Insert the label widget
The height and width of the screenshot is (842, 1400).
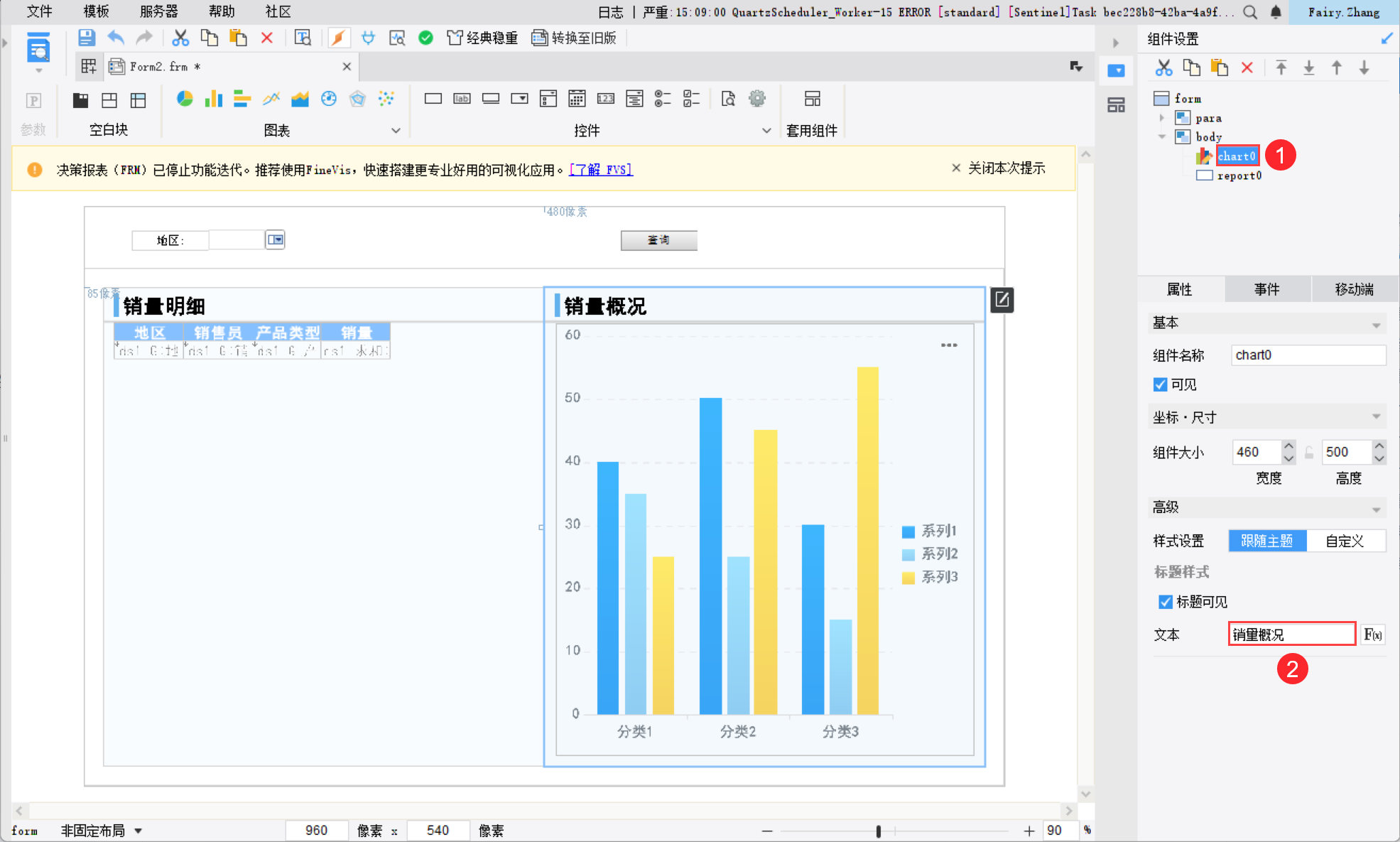tap(462, 99)
